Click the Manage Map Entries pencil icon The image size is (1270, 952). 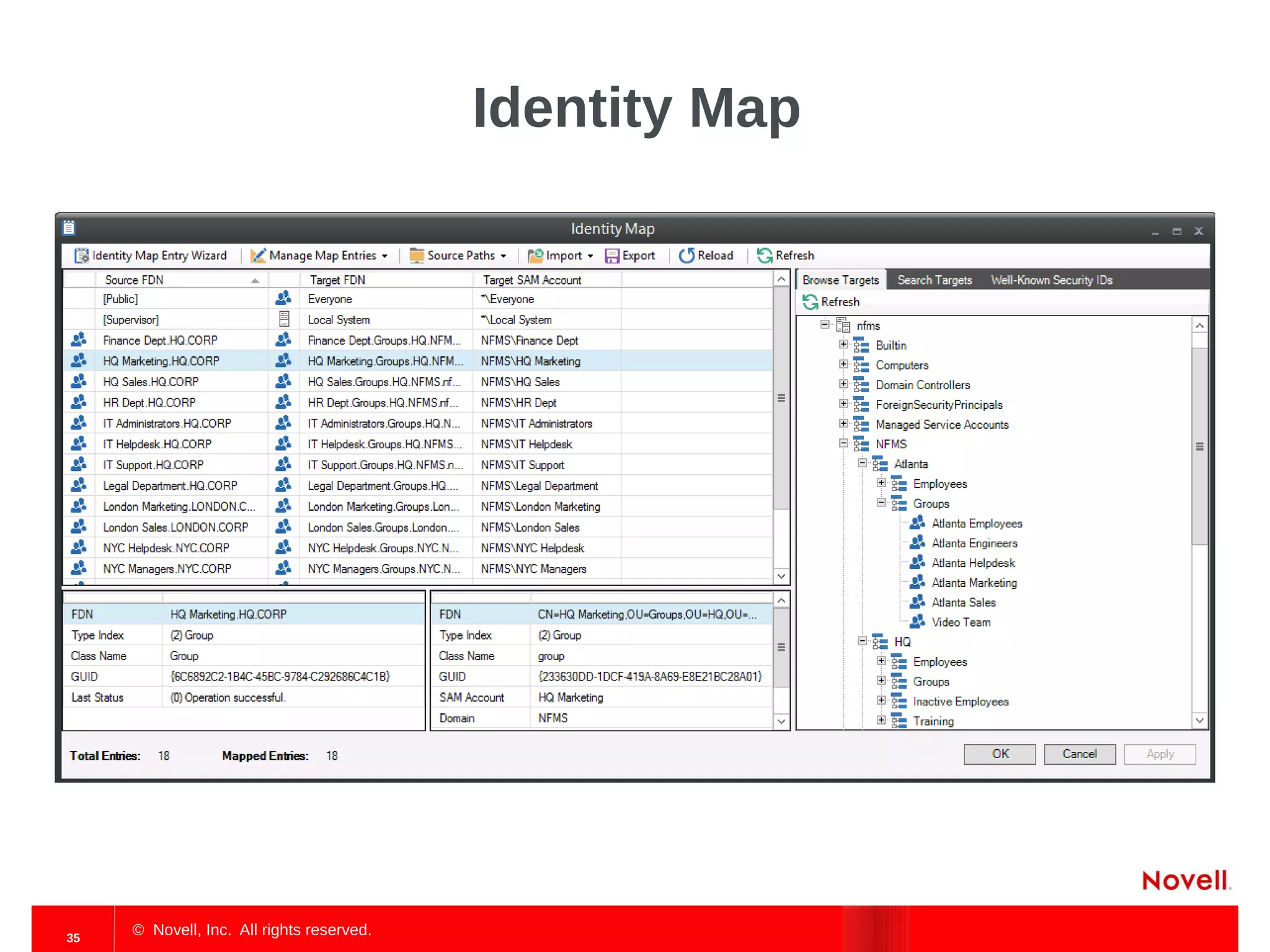point(259,255)
